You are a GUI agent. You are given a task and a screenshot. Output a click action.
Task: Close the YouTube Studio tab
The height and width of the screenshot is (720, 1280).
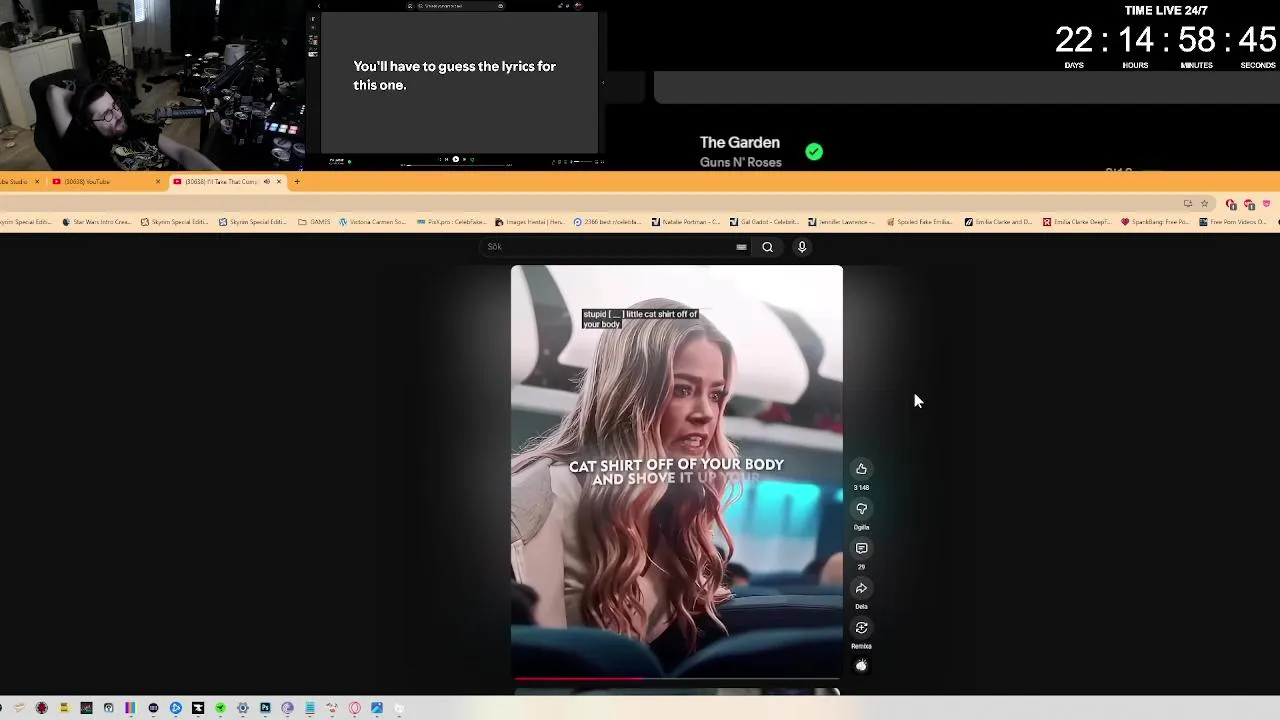(37, 181)
